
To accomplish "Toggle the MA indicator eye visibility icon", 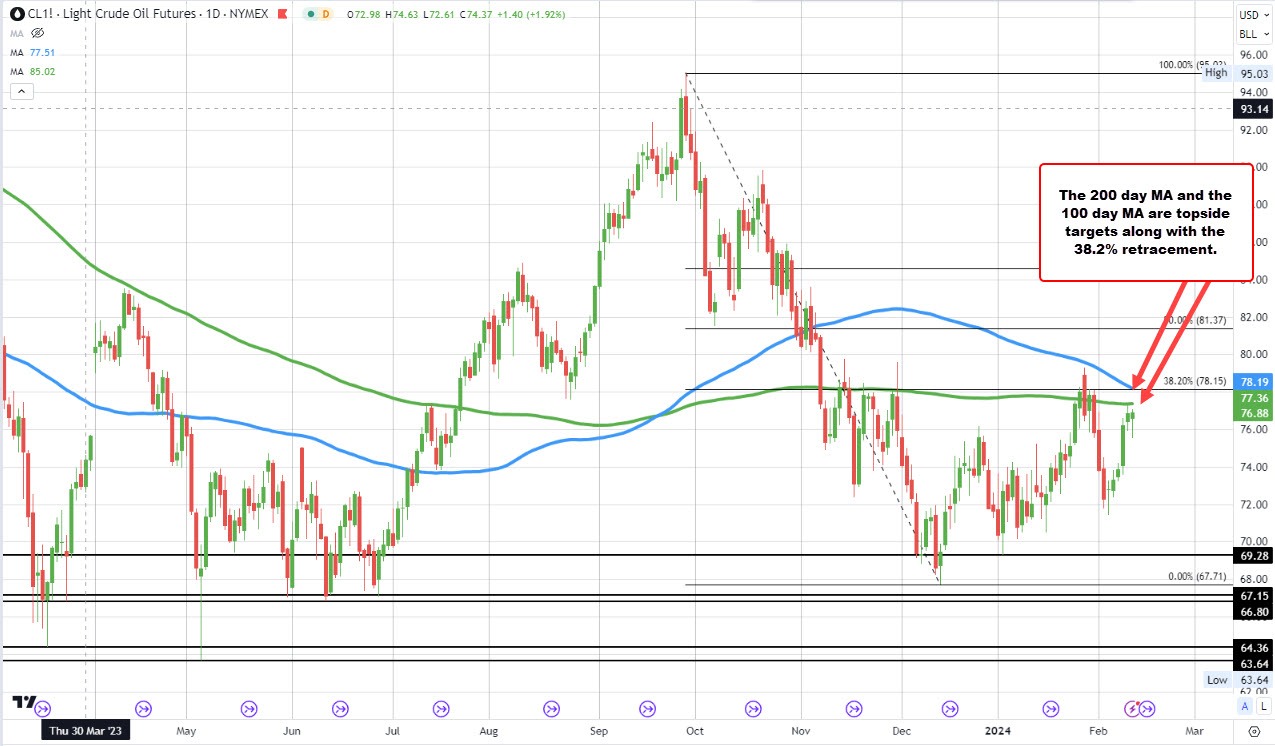I will [36, 33].
